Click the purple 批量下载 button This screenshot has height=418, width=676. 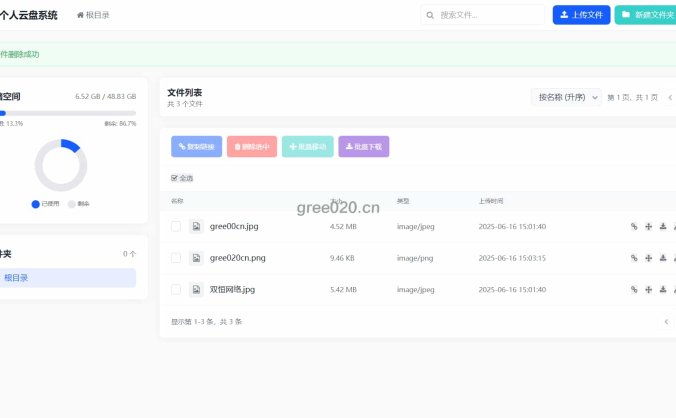click(x=364, y=147)
